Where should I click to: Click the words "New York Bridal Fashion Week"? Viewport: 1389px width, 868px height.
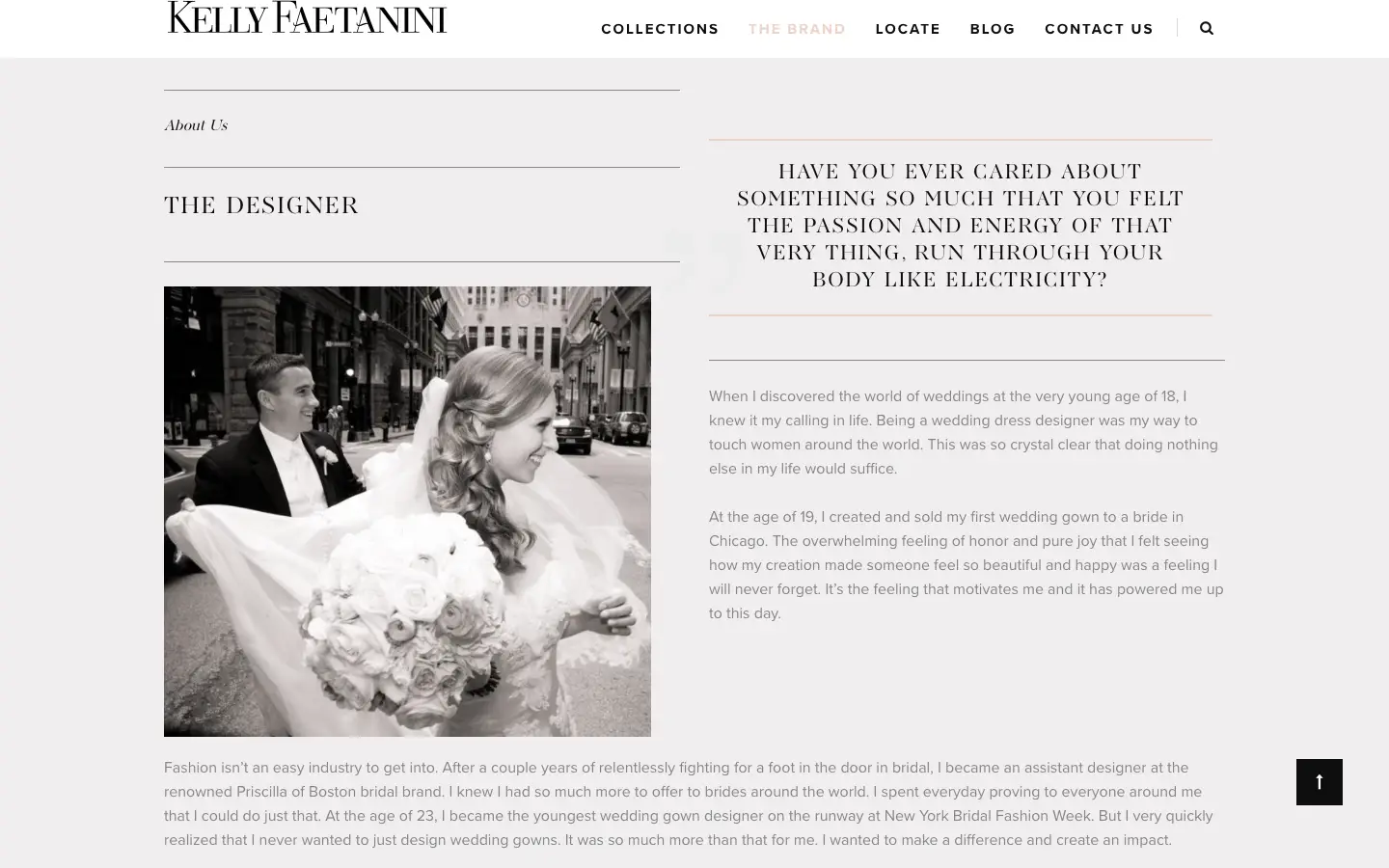tap(988, 816)
